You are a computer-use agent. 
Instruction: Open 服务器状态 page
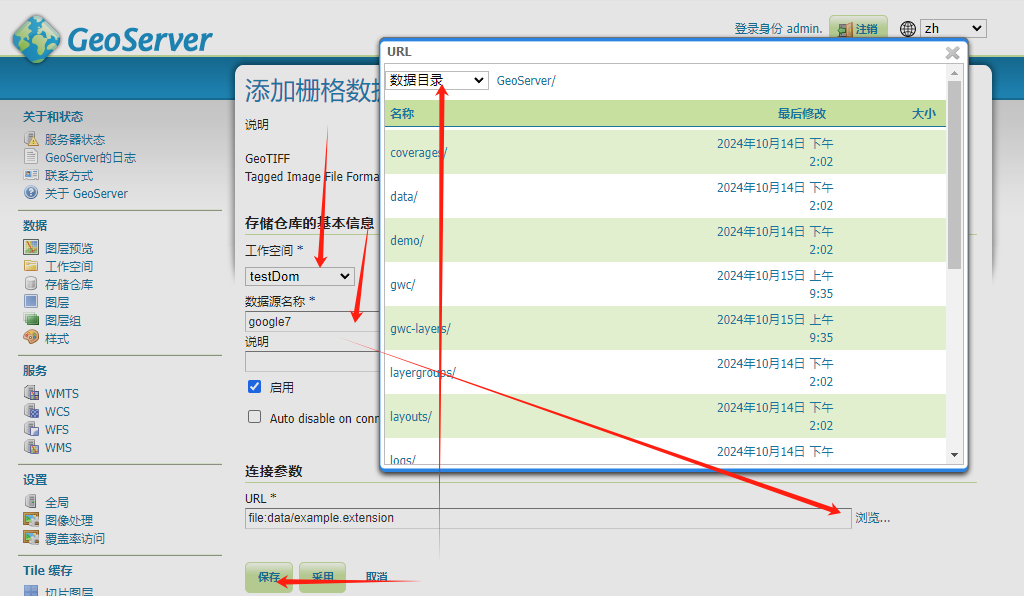(x=74, y=139)
